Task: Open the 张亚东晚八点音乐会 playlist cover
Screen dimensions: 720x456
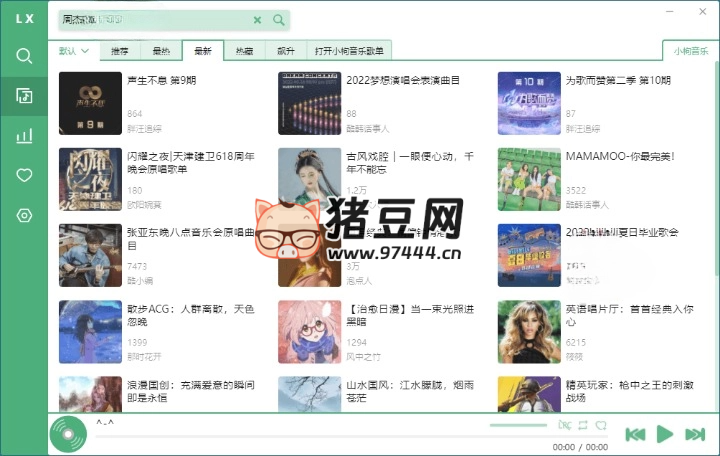Action: [x=90, y=255]
